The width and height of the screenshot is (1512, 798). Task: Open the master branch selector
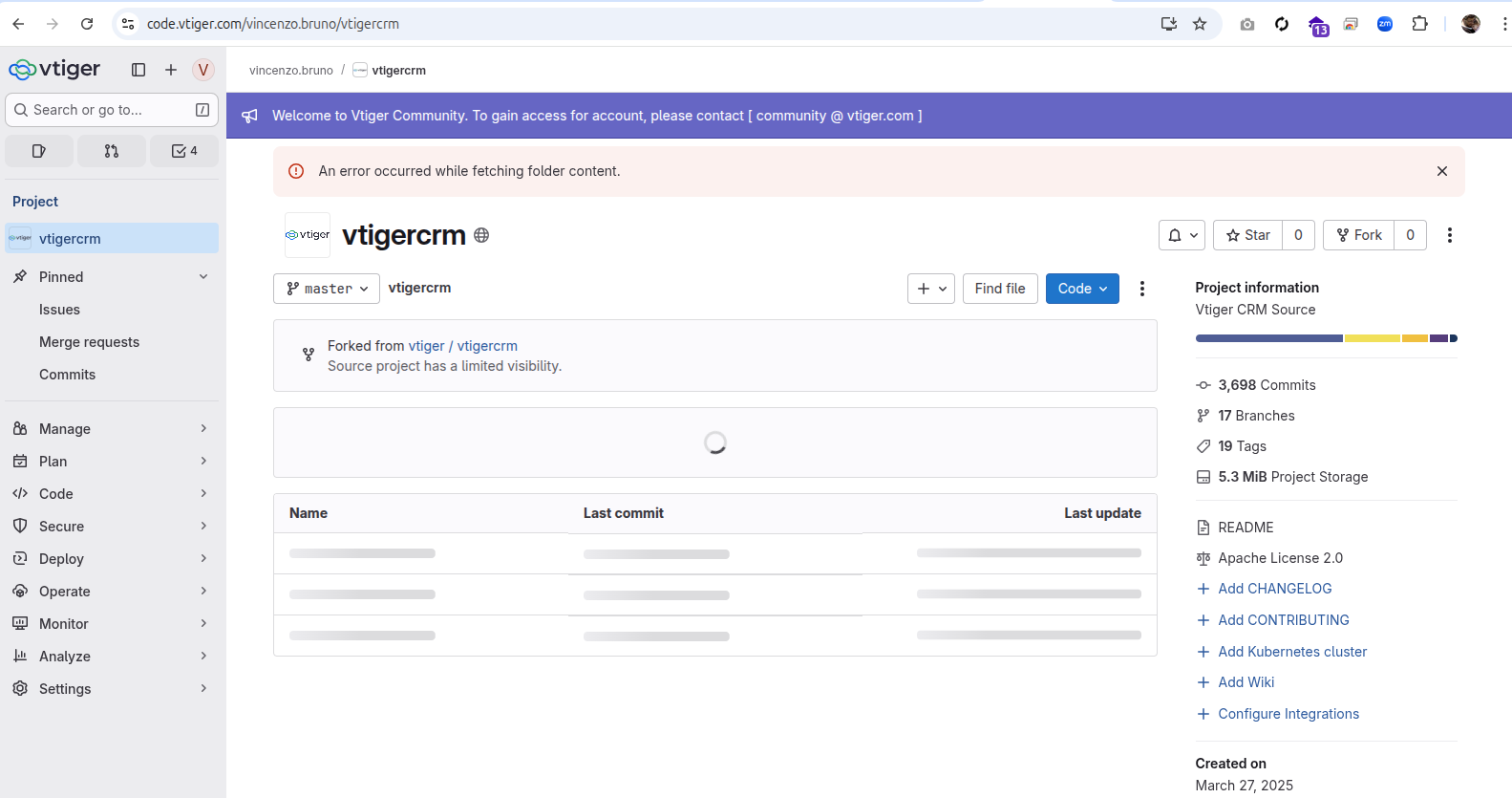(x=327, y=289)
